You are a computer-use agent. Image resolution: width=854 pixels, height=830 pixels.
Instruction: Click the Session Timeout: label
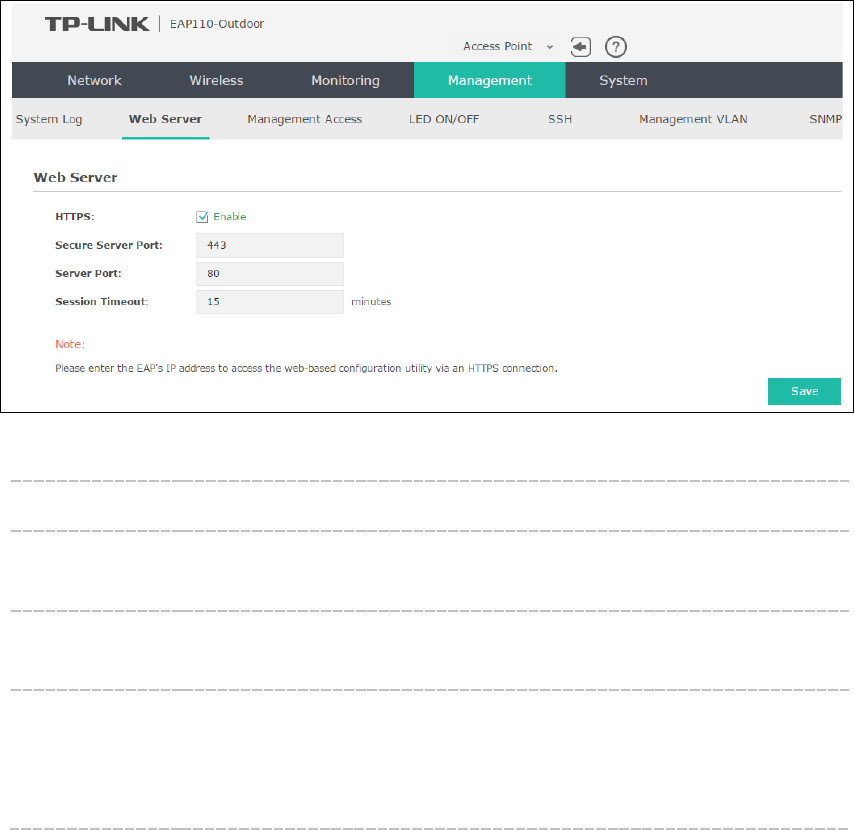point(101,302)
